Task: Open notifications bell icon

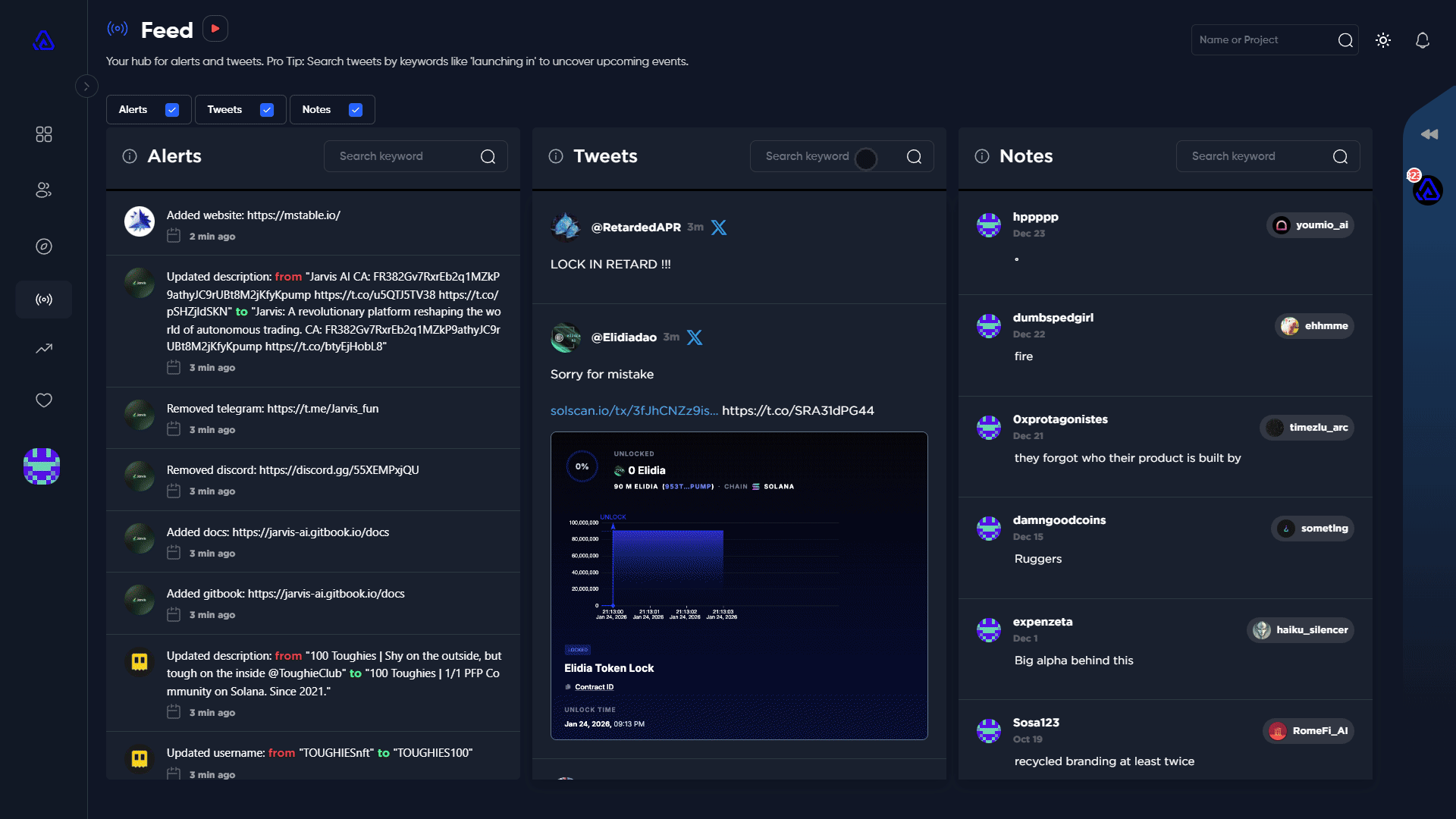Action: [x=1423, y=40]
